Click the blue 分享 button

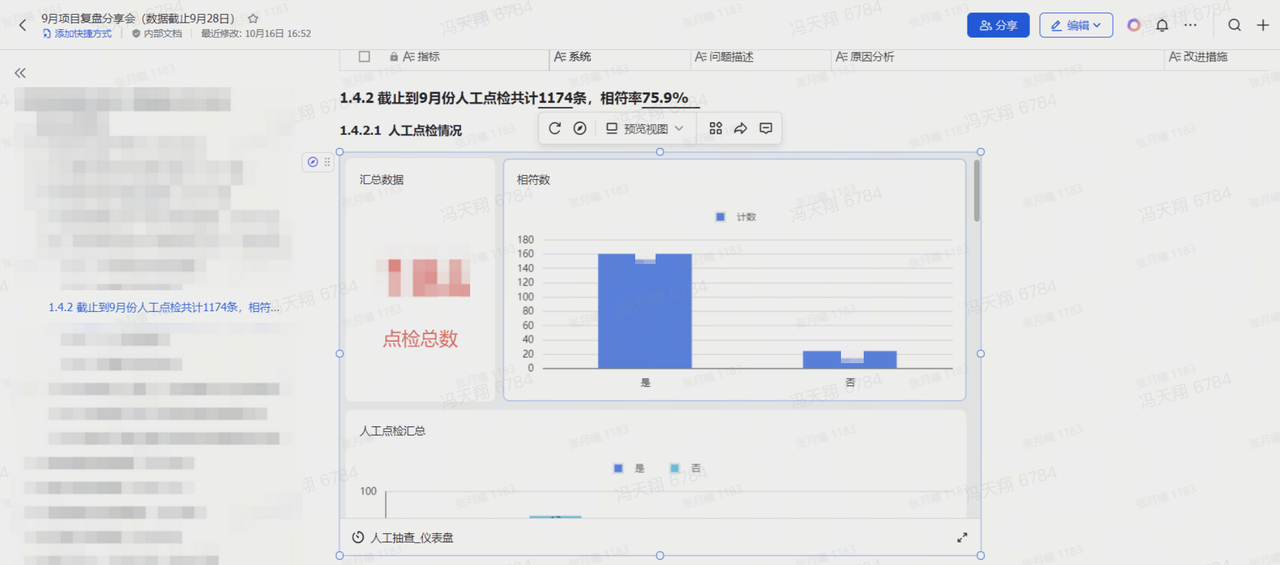pos(997,25)
